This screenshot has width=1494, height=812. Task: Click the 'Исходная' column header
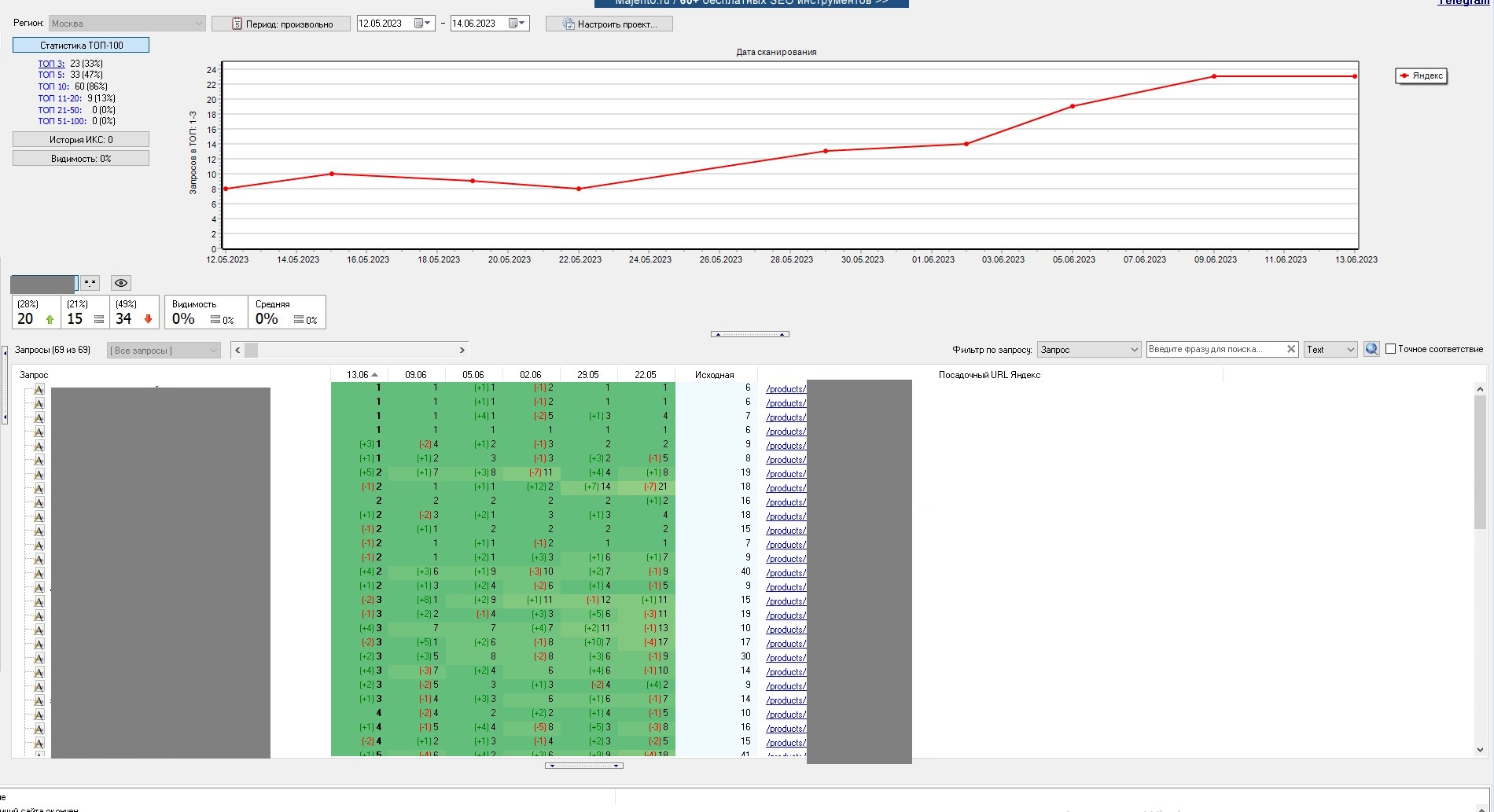pyautogui.click(x=714, y=375)
